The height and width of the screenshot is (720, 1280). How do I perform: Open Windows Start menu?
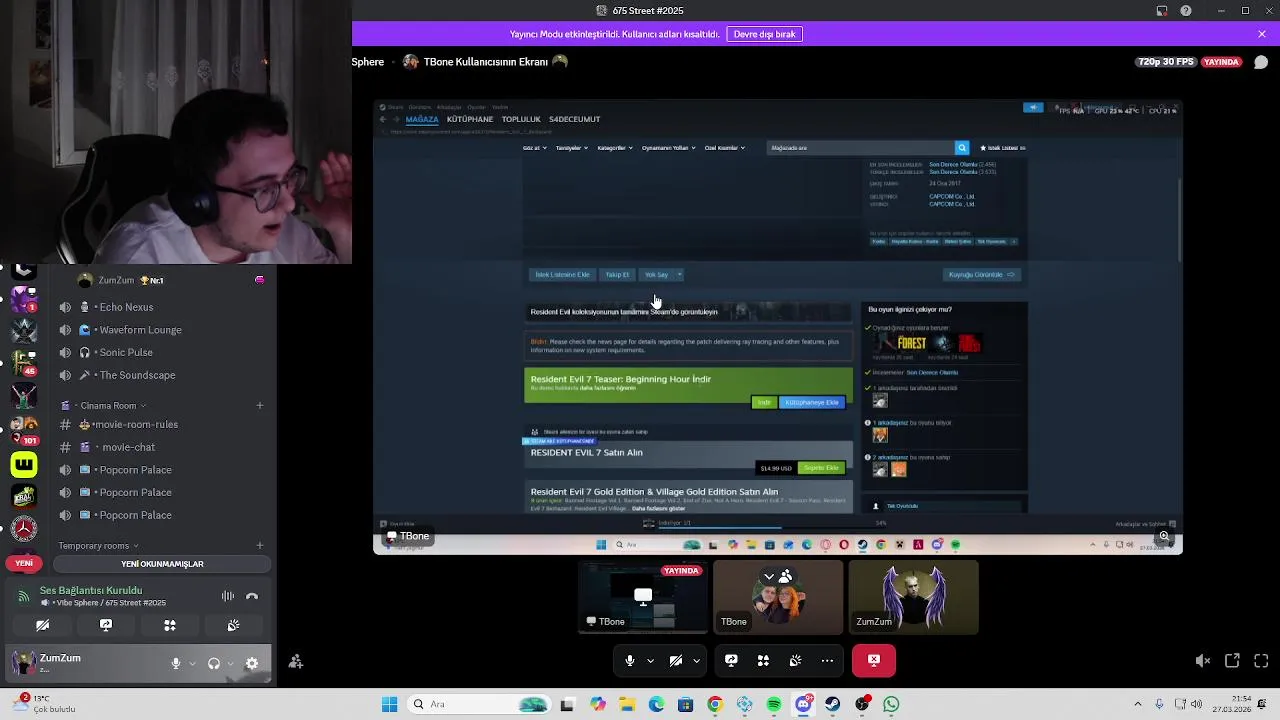tap(389, 704)
